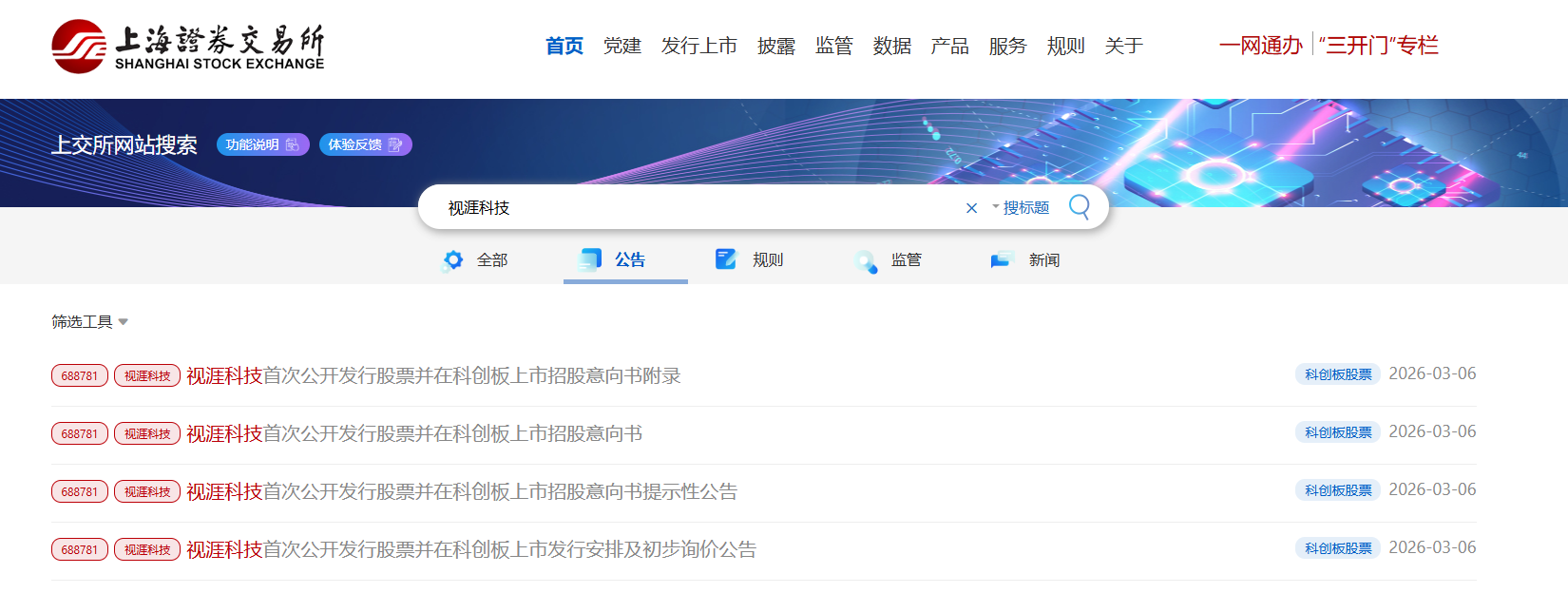1568x593 pixels.
Task: Click the 公告 tab icon
Action: click(x=590, y=259)
